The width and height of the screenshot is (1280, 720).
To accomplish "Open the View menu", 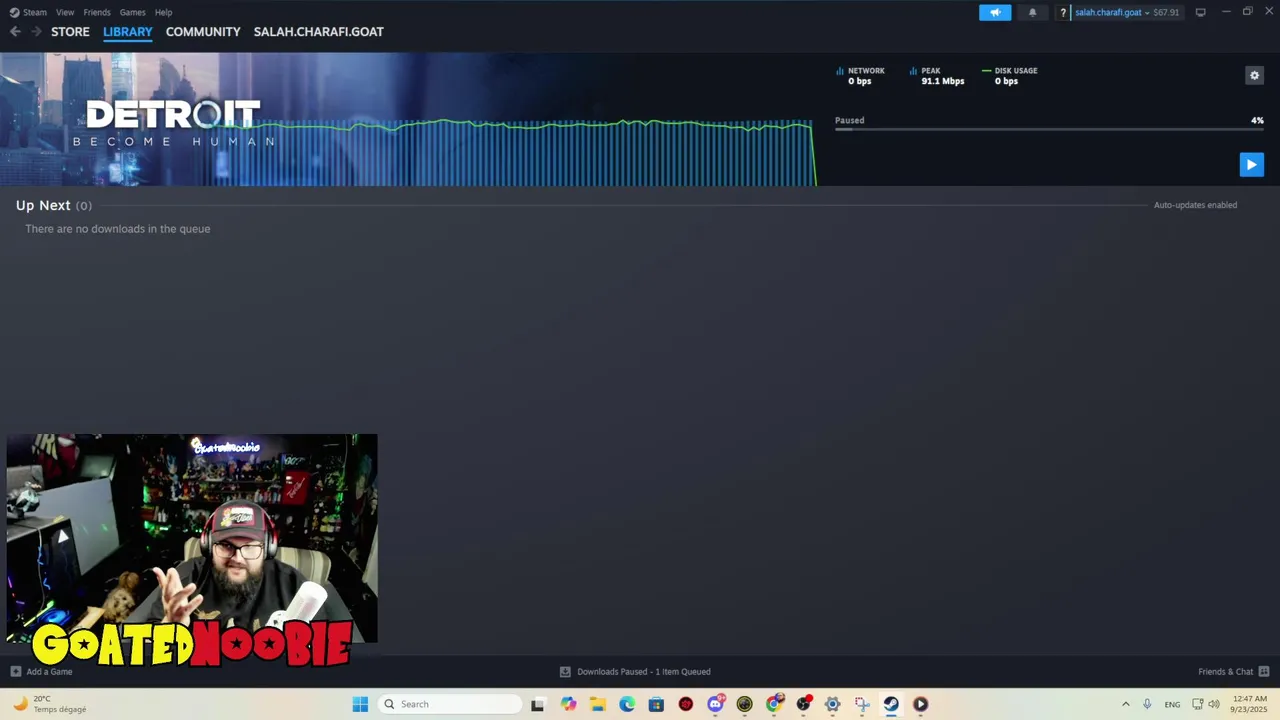I will (65, 12).
